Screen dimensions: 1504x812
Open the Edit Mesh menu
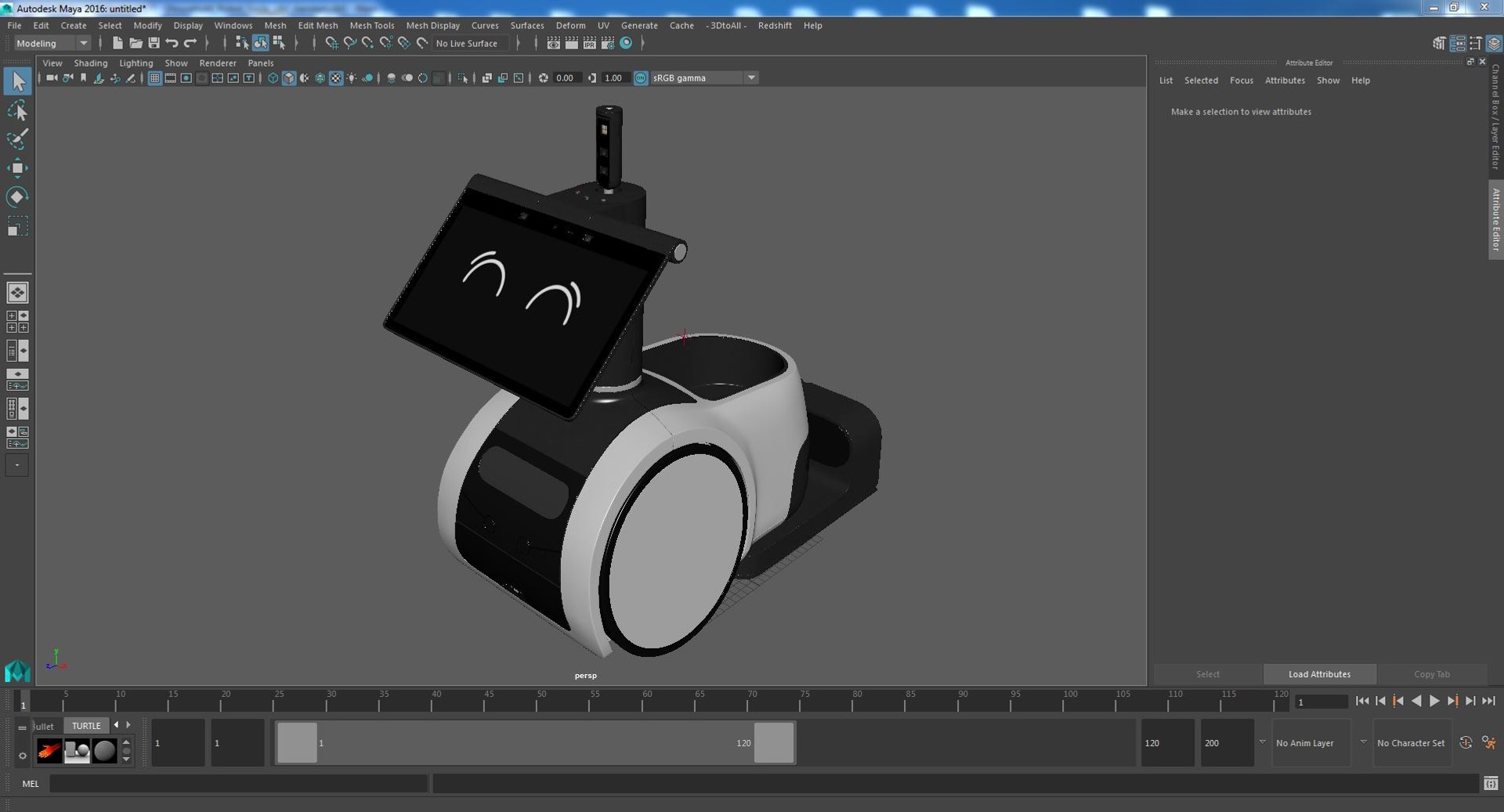pos(318,25)
